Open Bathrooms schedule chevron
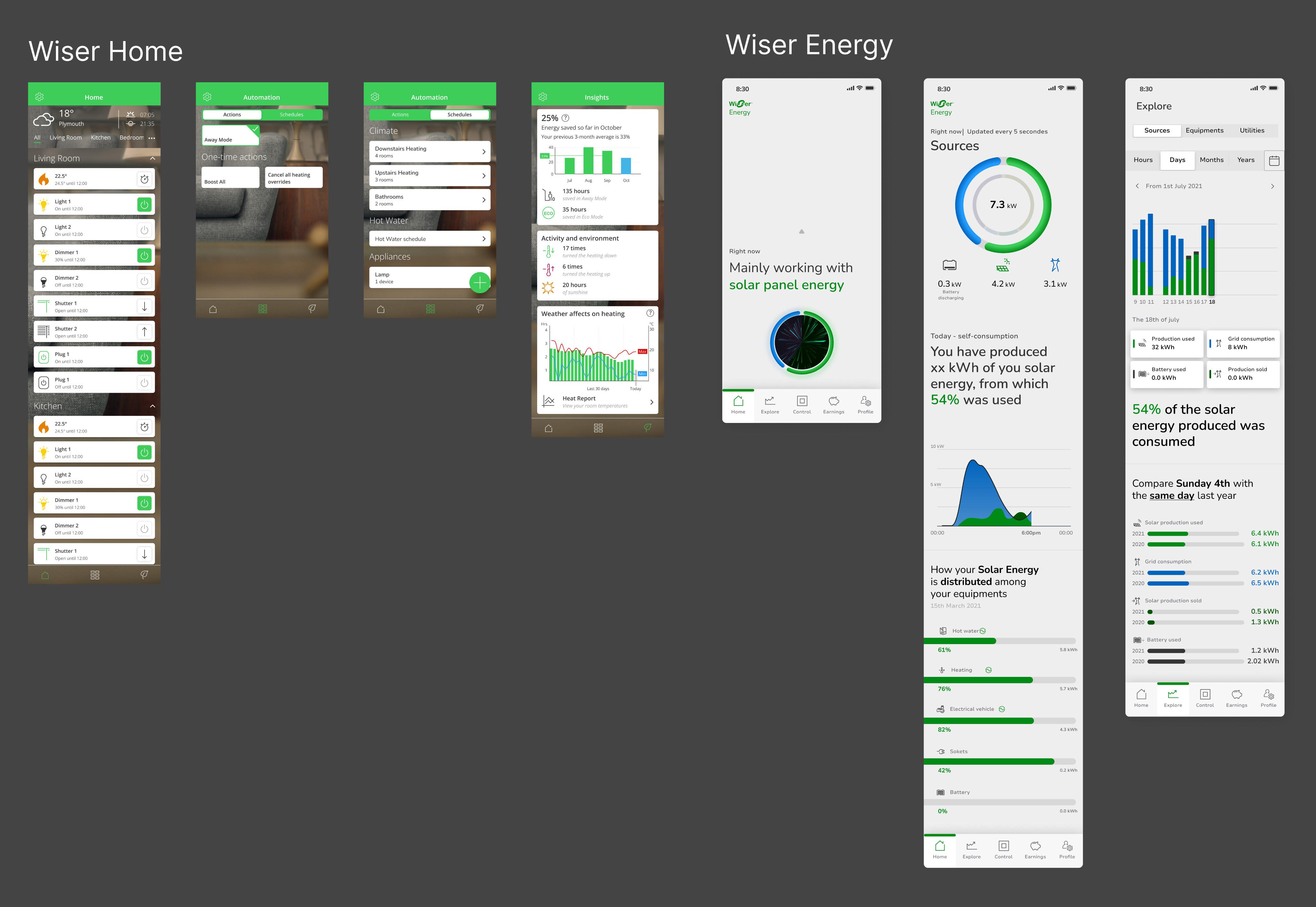The width and height of the screenshot is (1316, 907). (x=483, y=200)
